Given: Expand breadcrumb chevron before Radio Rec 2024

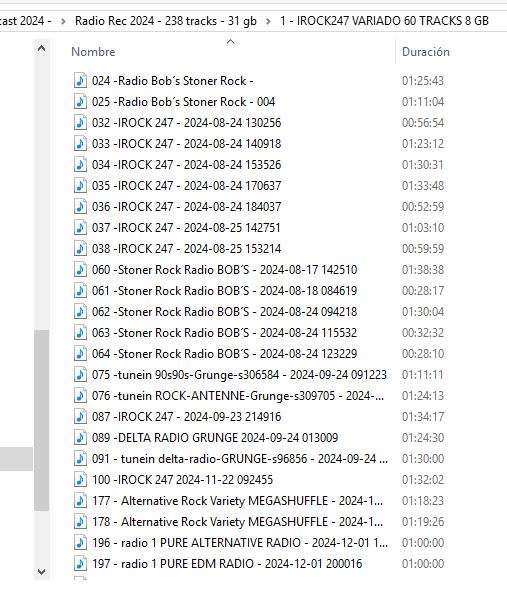Looking at the screenshot, I should (x=63, y=21).
